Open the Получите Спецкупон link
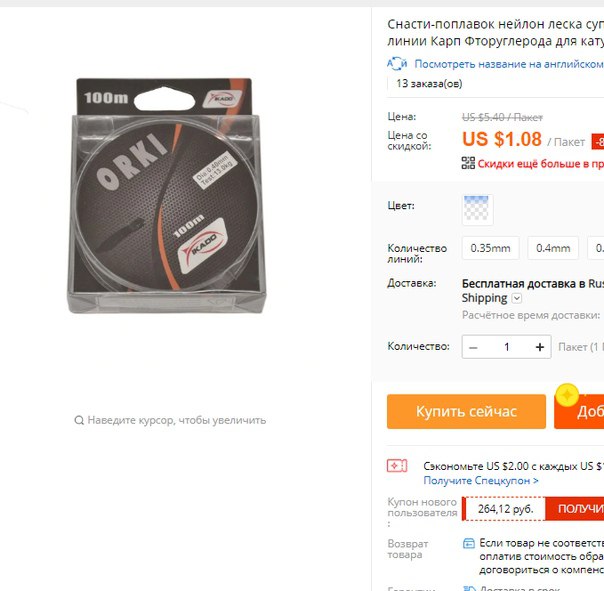This screenshot has width=604, height=591. (481, 480)
